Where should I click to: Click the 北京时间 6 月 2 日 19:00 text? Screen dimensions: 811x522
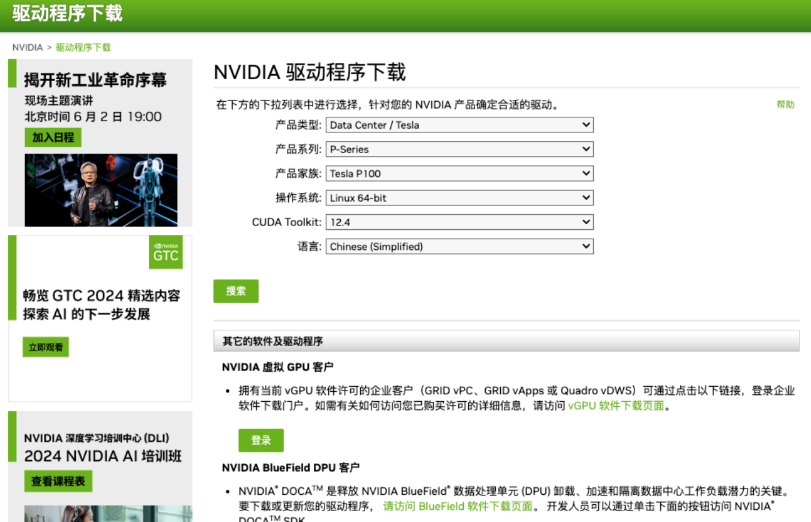coord(93,117)
